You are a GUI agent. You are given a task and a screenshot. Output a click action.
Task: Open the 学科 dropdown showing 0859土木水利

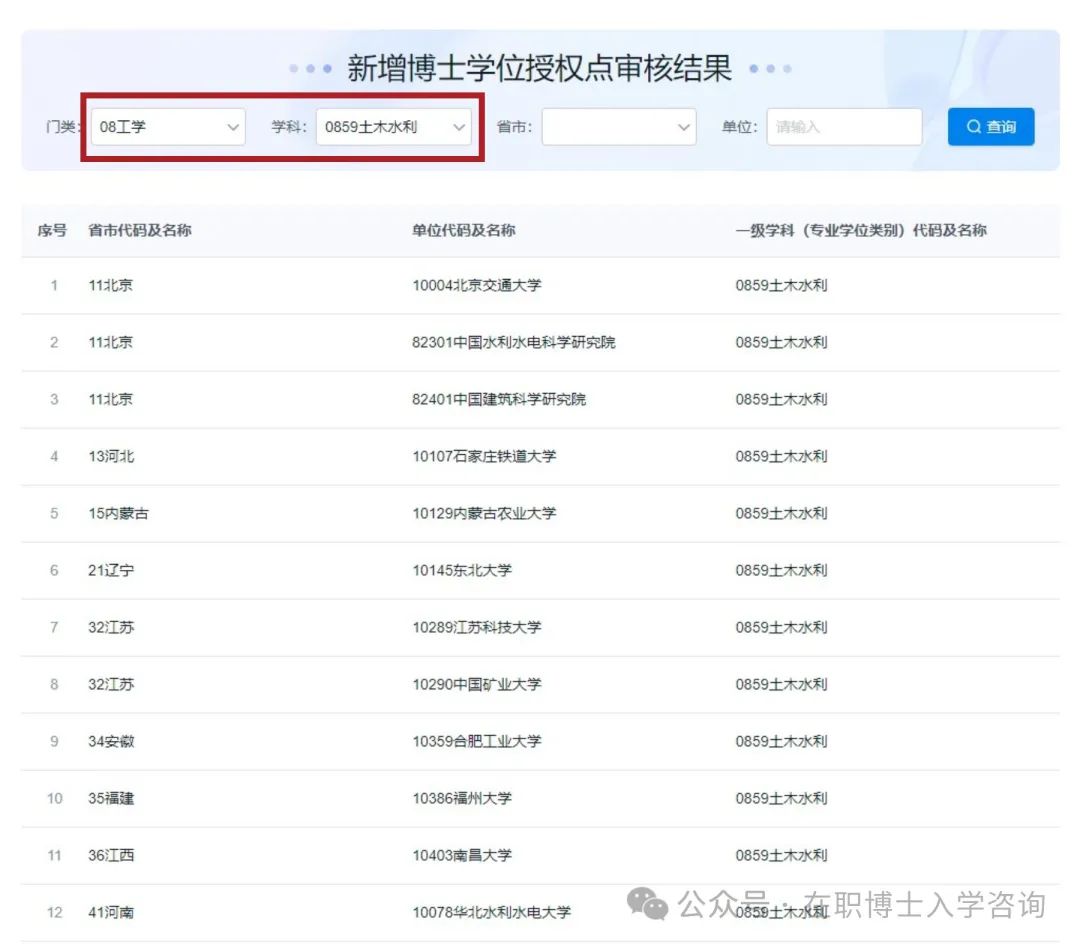tap(393, 127)
